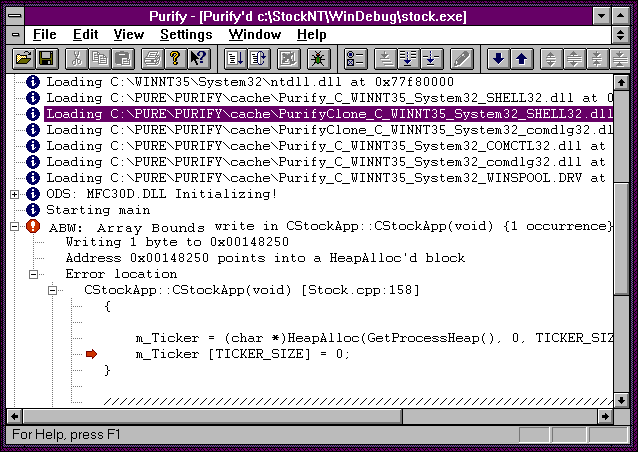Click the red exclamation ABW error icon
The image size is (638, 452).
pyautogui.click(x=33, y=226)
